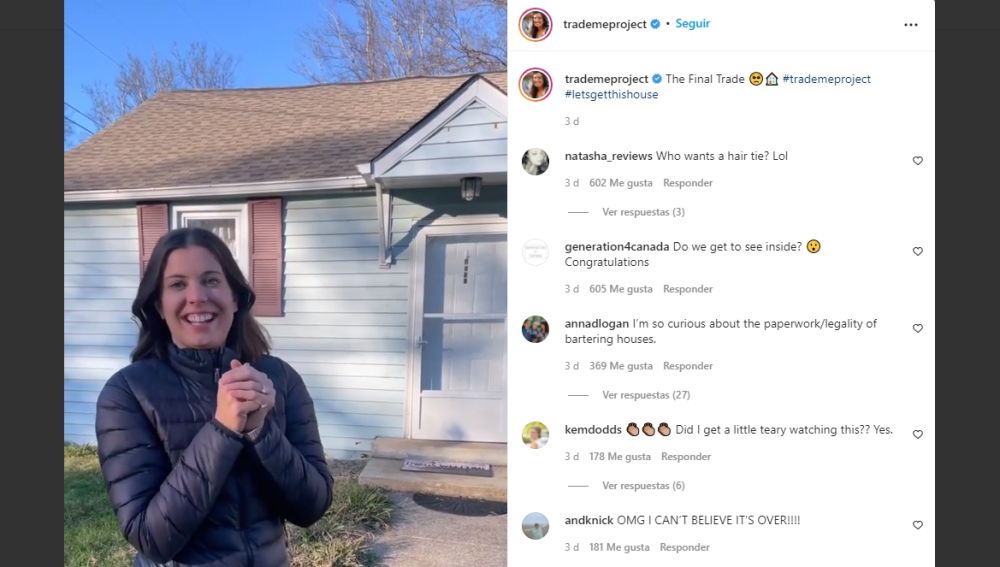Screen dimensions: 1000x567
Task: Tap heart beside andknick's comment
Action: (918, 525)
